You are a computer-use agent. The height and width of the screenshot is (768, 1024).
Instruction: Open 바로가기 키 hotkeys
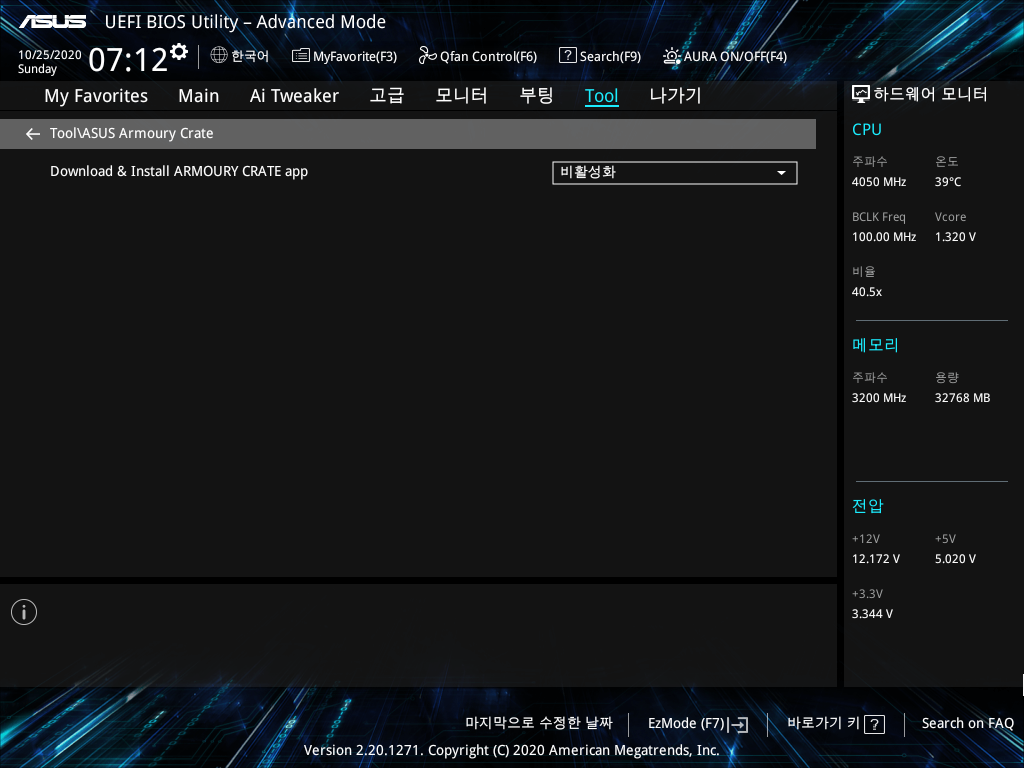(x=824, y=723)
